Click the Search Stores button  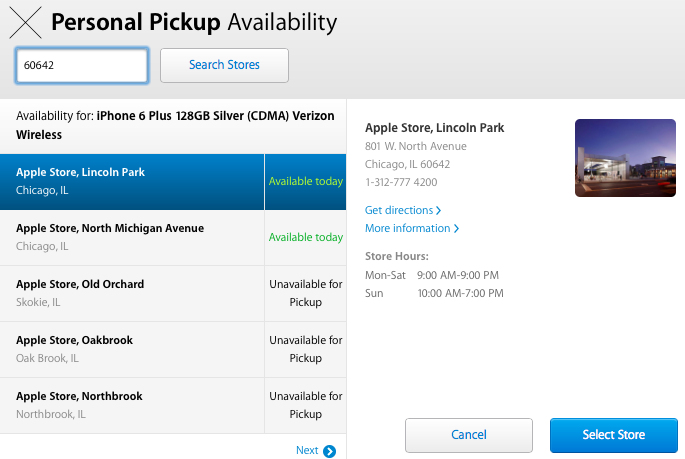(x=224, y=65)
